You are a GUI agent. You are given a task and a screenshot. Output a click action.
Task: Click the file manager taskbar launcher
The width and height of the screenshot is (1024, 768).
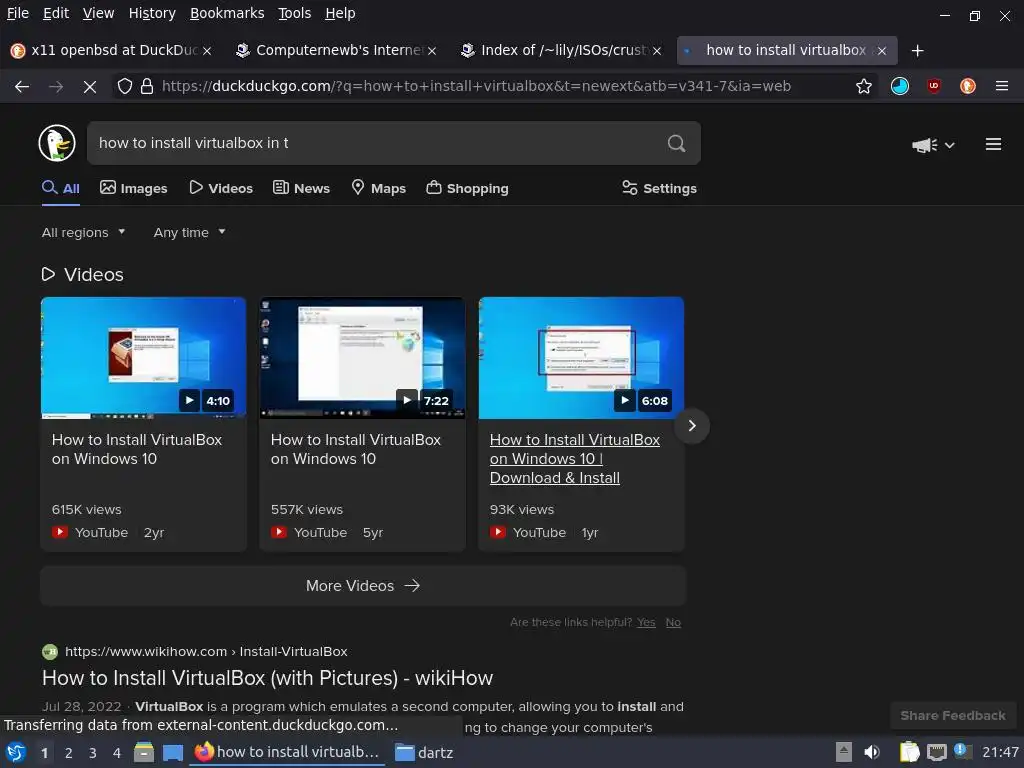[x=144, y=752]
